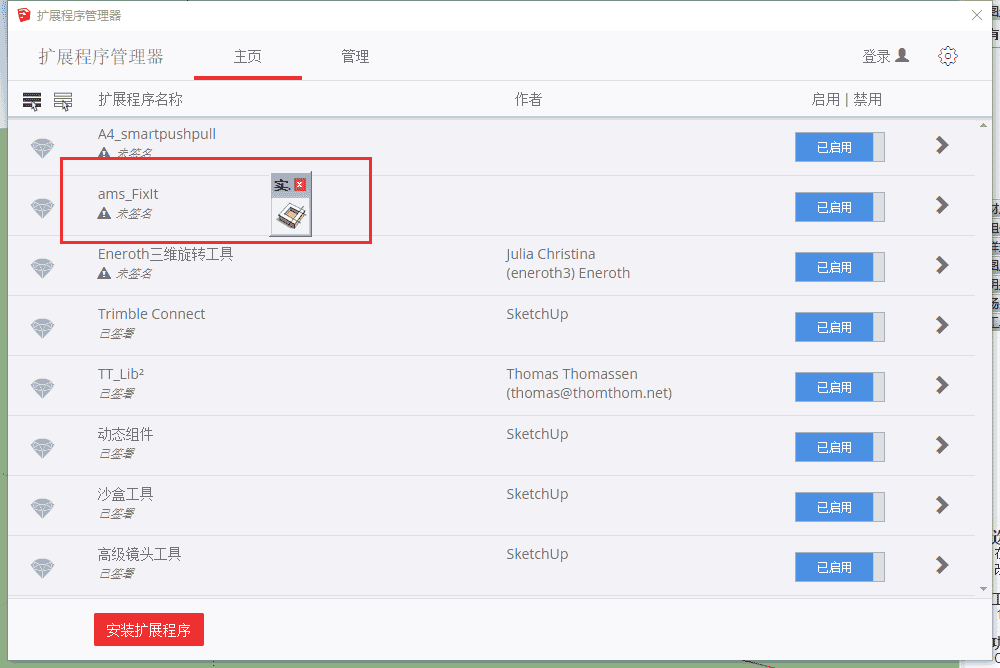This screenshot has width=1000, height=668.
Task: Toggle enabled switch for A4_smartpushpull
Action: click(x=839, y=147)
